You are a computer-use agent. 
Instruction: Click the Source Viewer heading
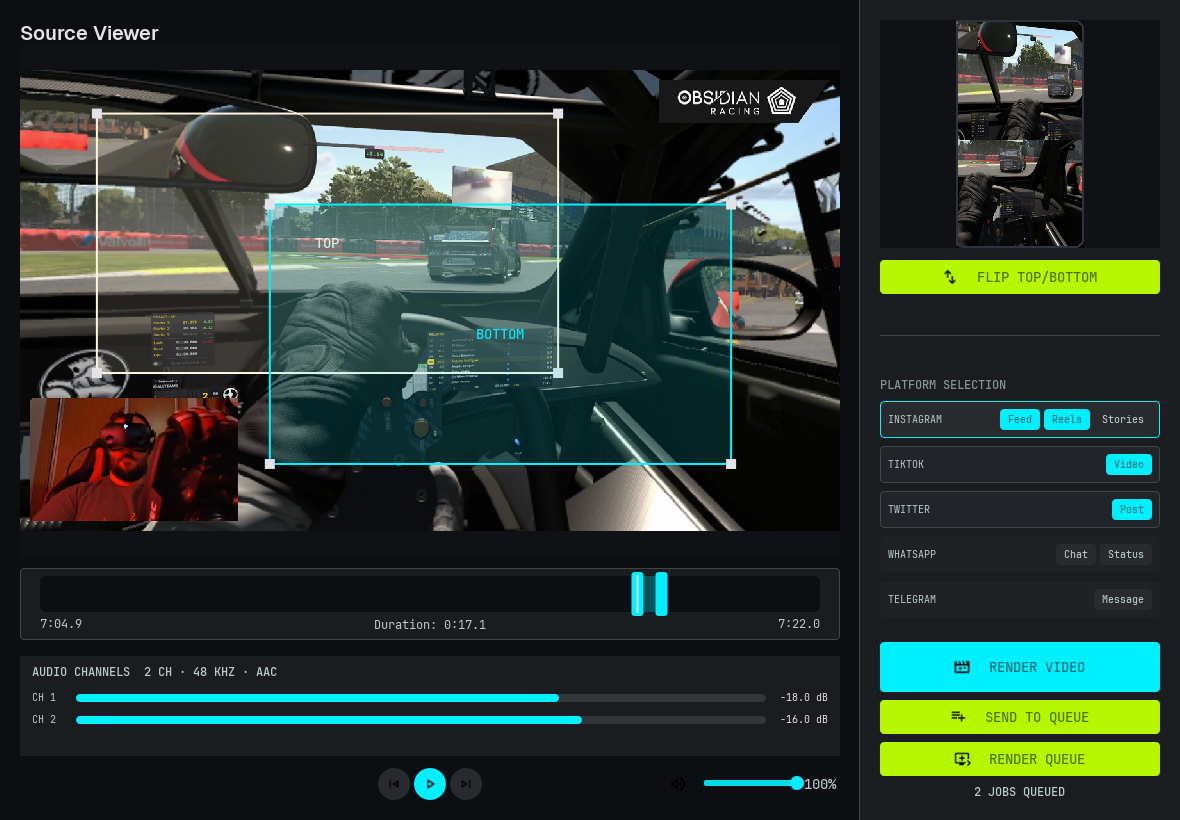90,33
